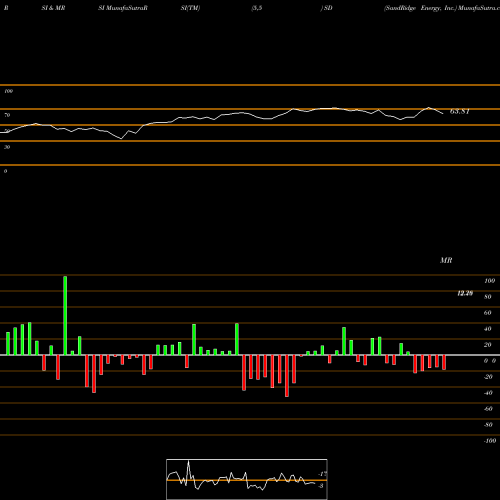Open the mini overview chart at bottom

pos(247,479)
